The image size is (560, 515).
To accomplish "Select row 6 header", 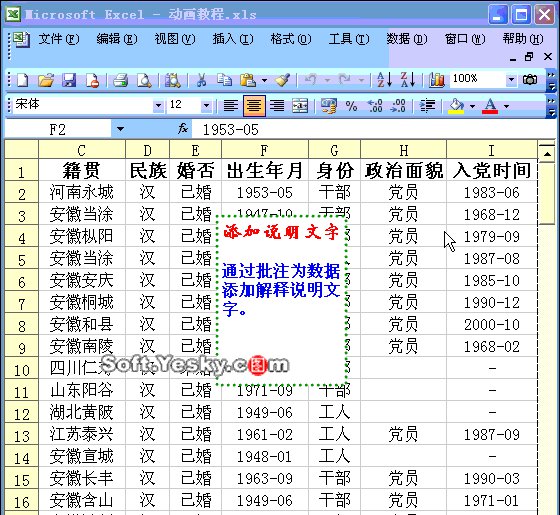I will [21, 281].
